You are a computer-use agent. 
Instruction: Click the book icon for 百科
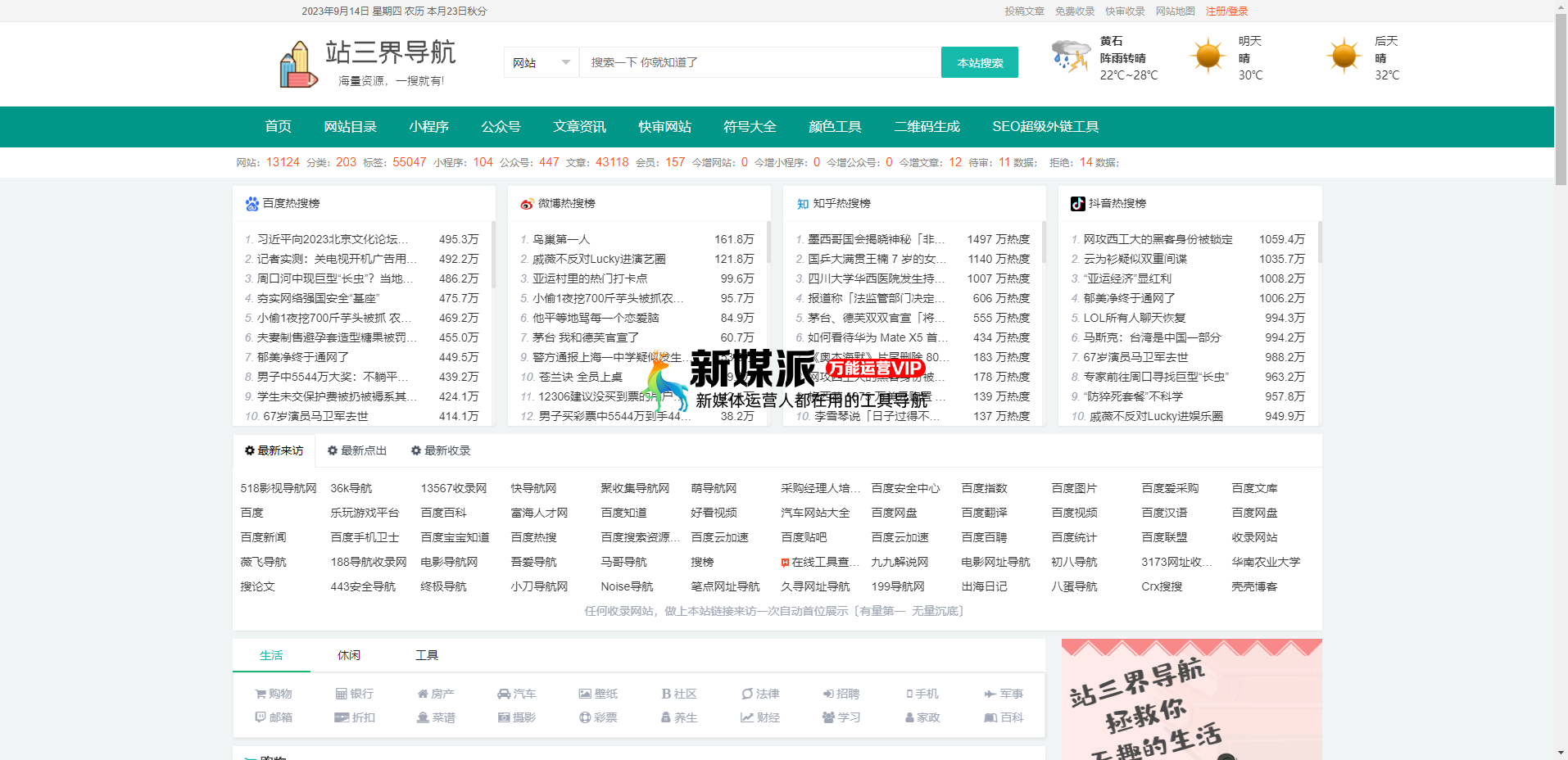tap(990, 717)
